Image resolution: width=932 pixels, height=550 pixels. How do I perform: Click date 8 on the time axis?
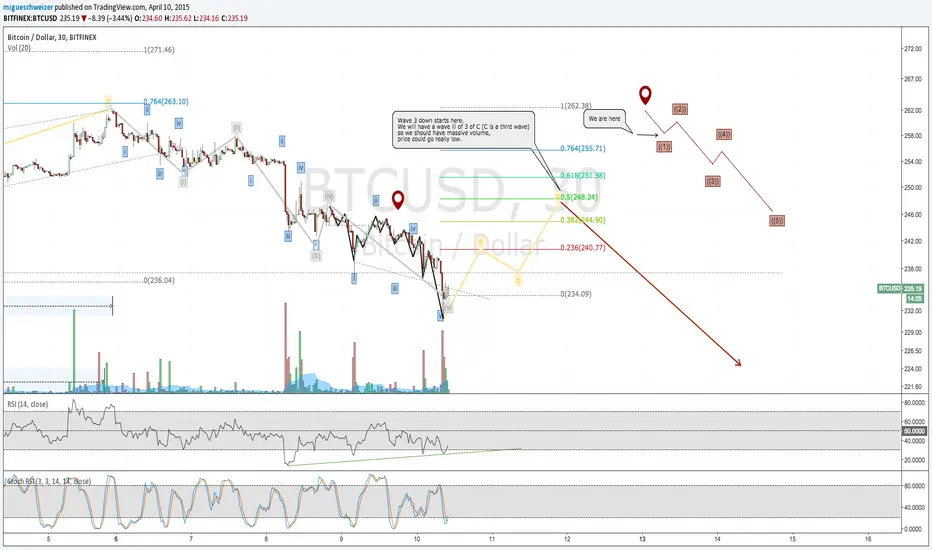click(266, 539)
